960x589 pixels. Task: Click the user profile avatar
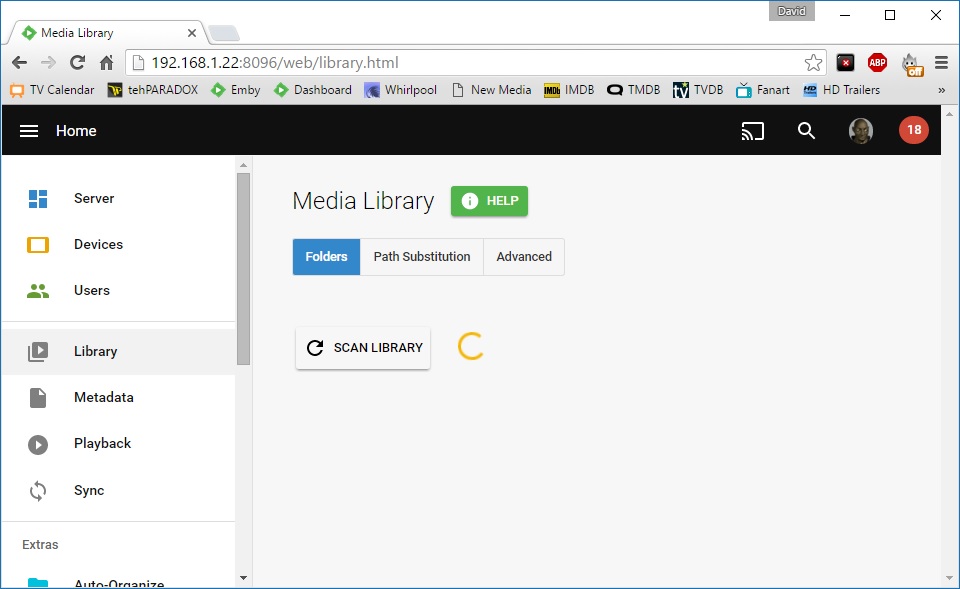[861, 130]
